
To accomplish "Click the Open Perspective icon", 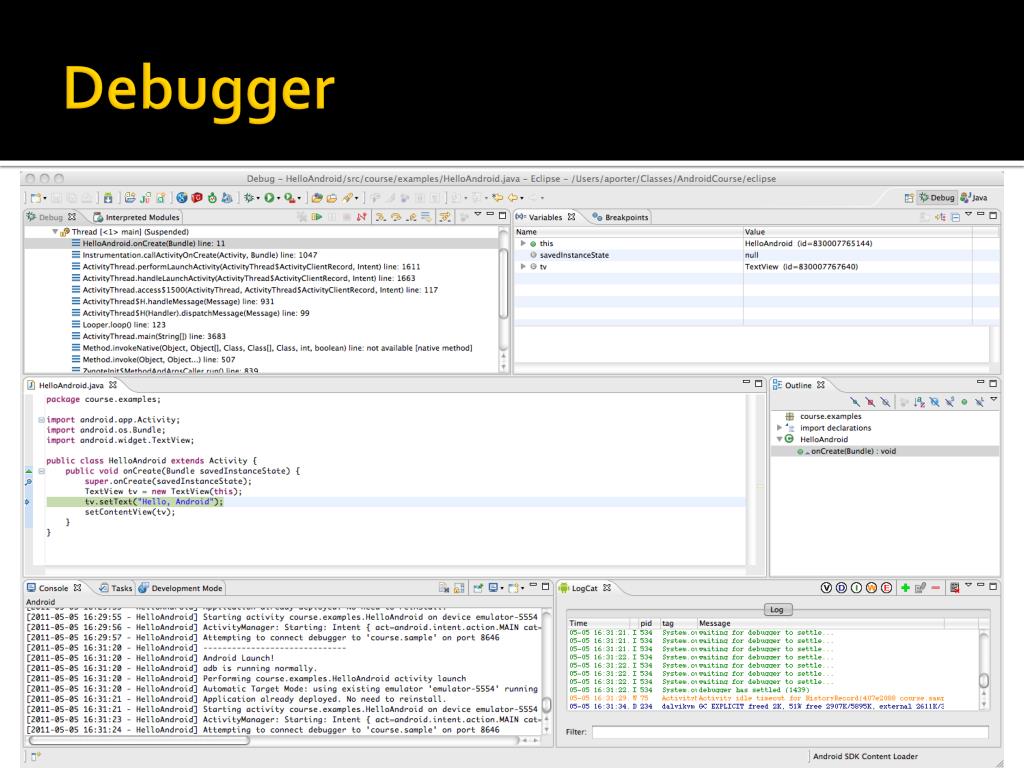I will pos(909,198).
